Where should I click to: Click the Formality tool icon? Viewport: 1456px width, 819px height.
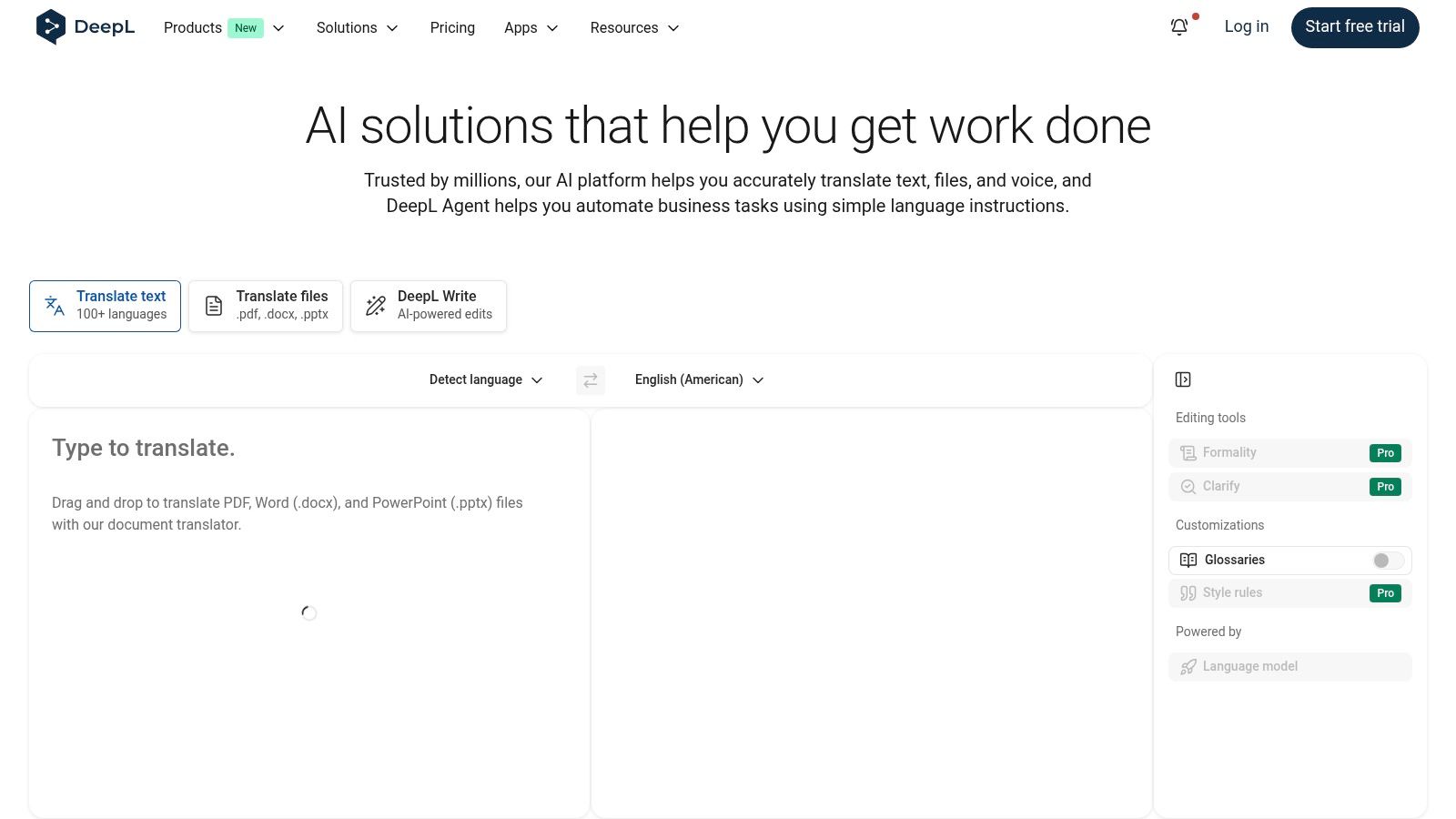1188,453
